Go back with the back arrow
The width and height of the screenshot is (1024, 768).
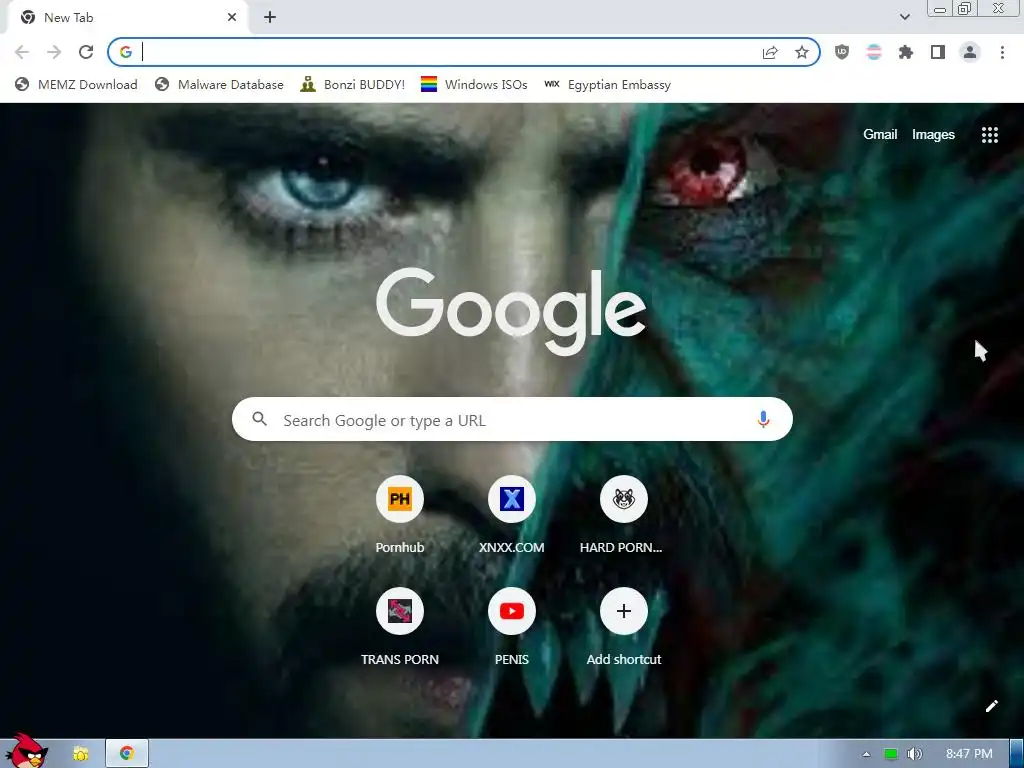coord(22,52)
